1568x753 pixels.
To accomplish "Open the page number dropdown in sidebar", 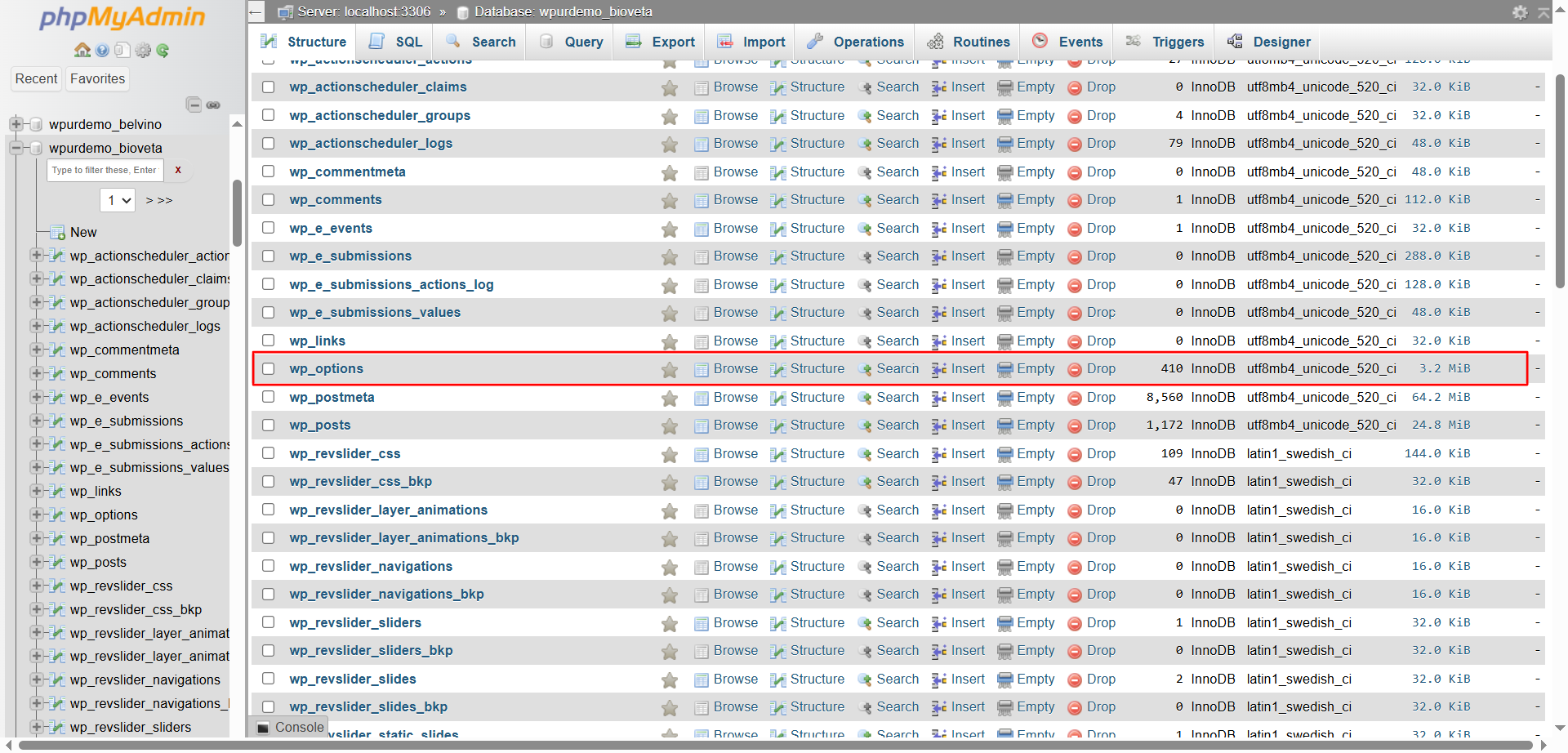I will point(118,200).
